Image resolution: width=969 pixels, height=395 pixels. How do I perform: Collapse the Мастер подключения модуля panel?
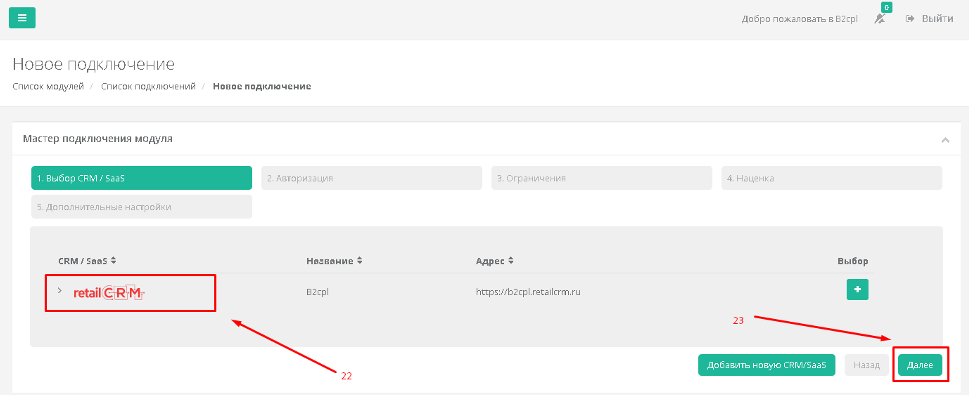pos(945,140)
